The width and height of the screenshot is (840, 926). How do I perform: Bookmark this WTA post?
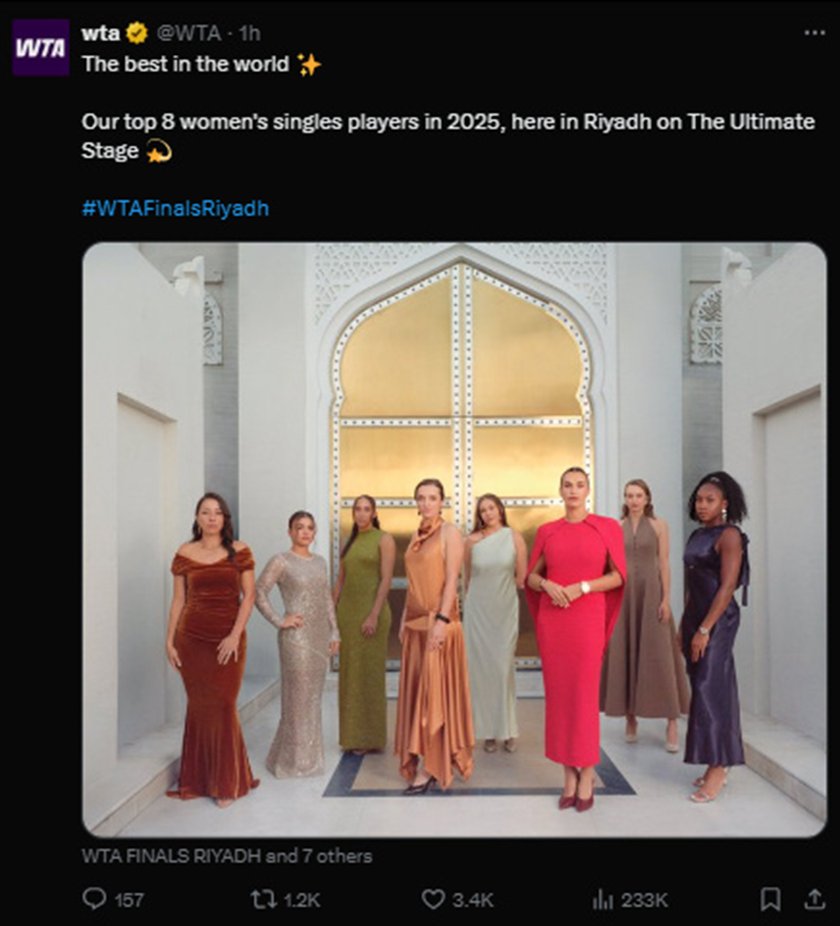click(770, 899)
